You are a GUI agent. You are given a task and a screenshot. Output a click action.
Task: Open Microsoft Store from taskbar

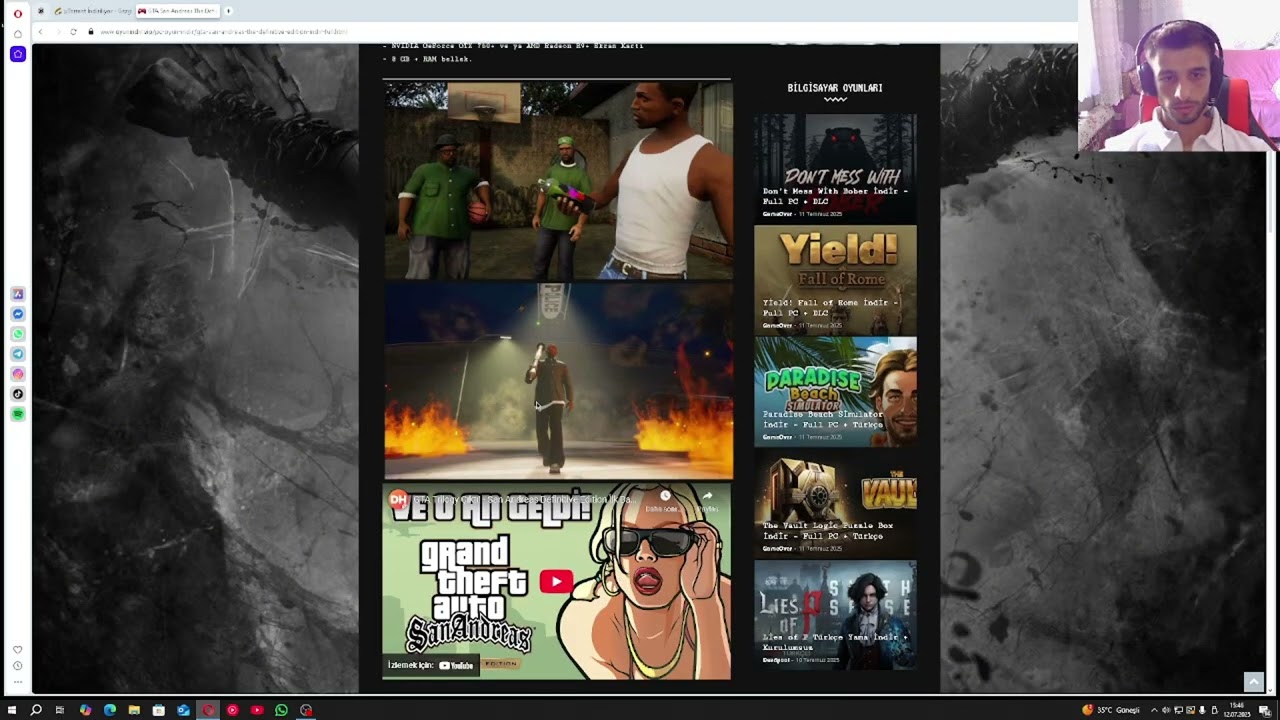pos(159,710)
